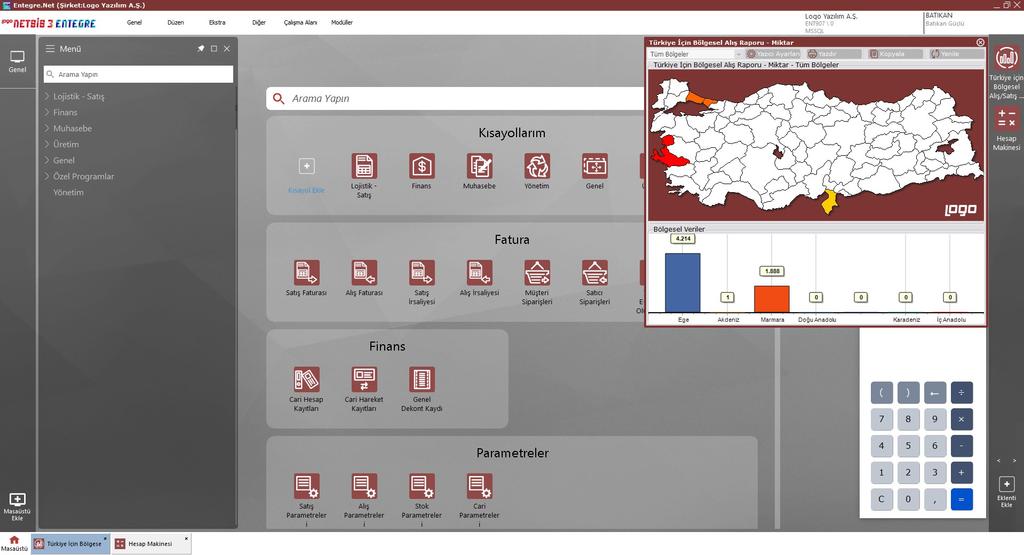The width and height of the screenshot is (1024, 555).
Task: Open the Alış Parametreleri icon
Action: (x=364, y=486)
